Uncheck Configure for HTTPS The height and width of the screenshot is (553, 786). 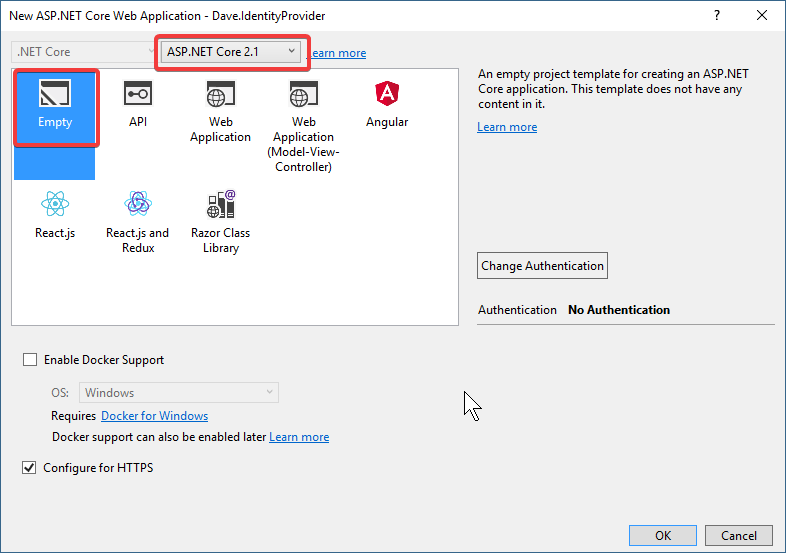[29, 467]
